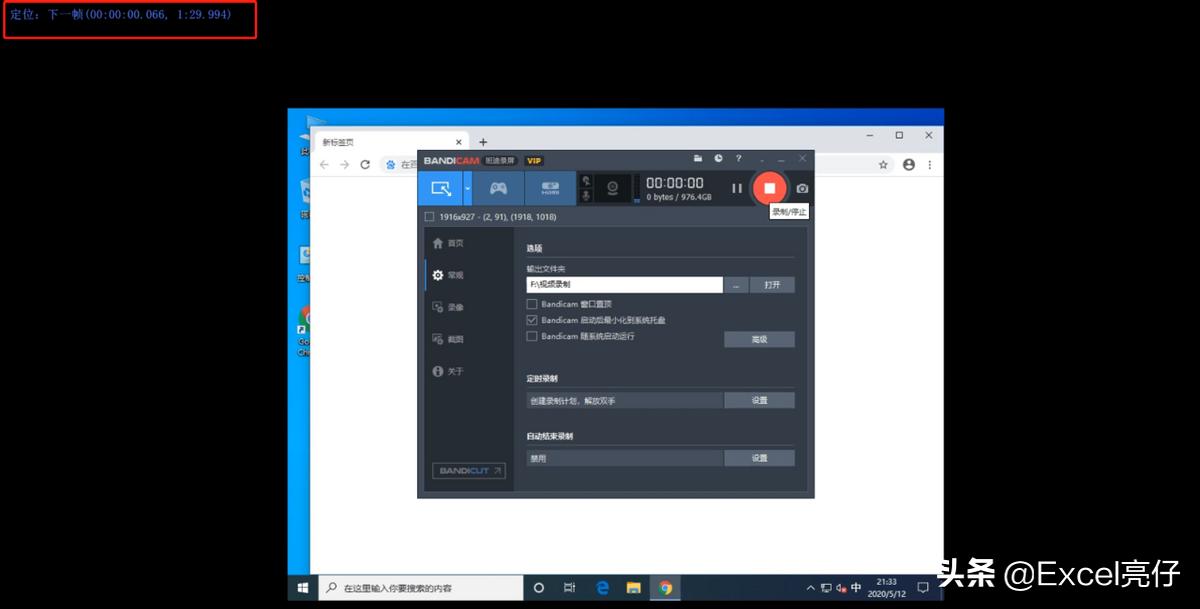Open the 截图 image settings section
Viewport: 1200px width, 609px height.
[448, 339]
